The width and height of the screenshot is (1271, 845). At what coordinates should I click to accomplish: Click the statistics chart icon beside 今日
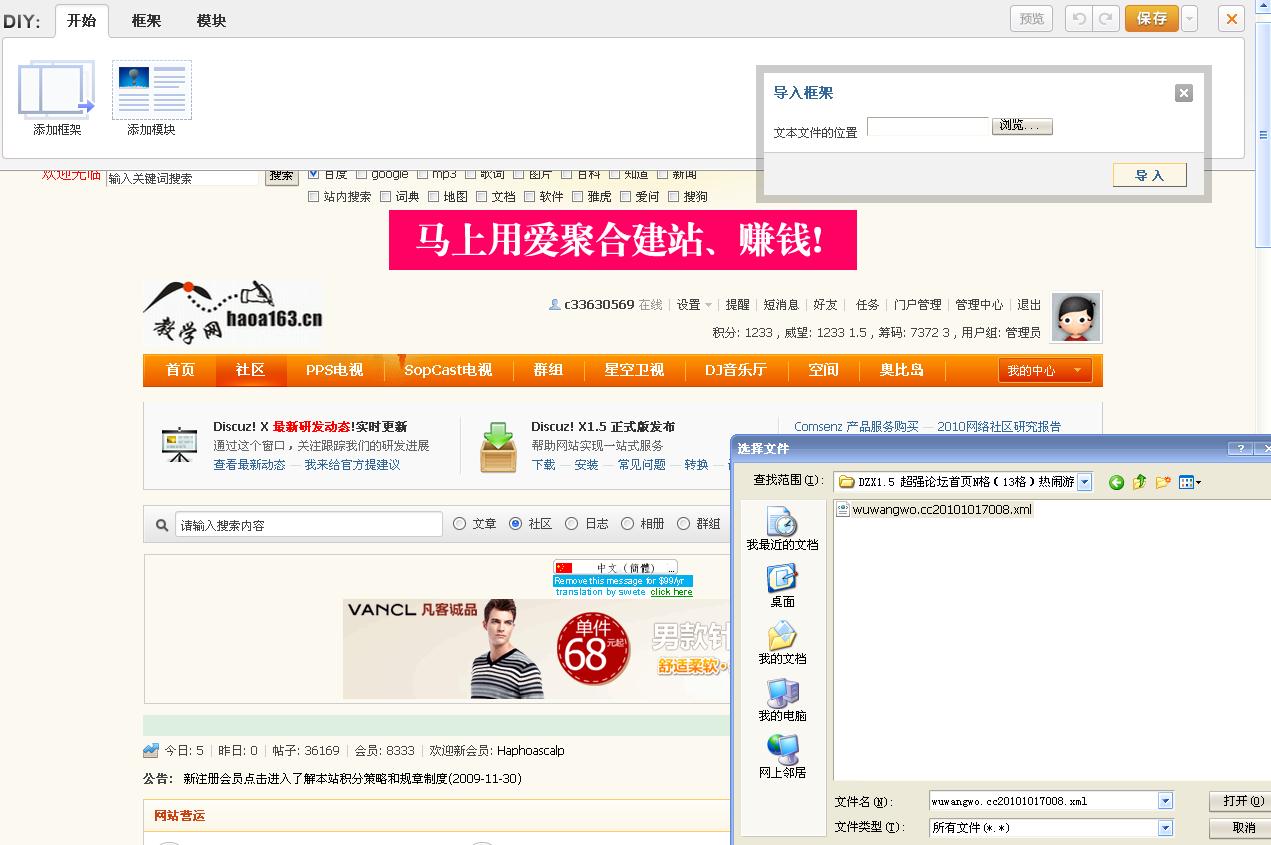151,750
